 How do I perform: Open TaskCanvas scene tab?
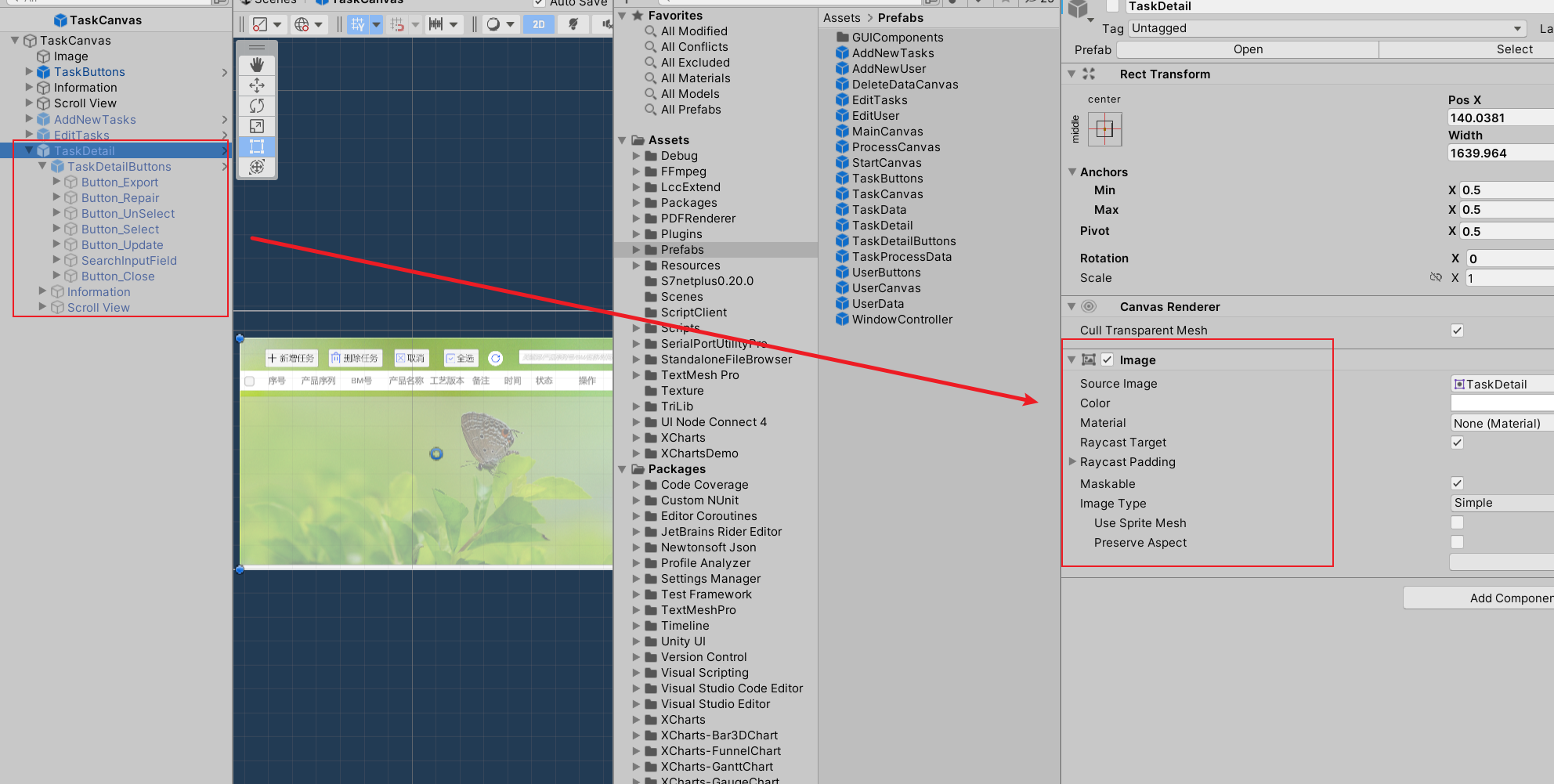360,2
